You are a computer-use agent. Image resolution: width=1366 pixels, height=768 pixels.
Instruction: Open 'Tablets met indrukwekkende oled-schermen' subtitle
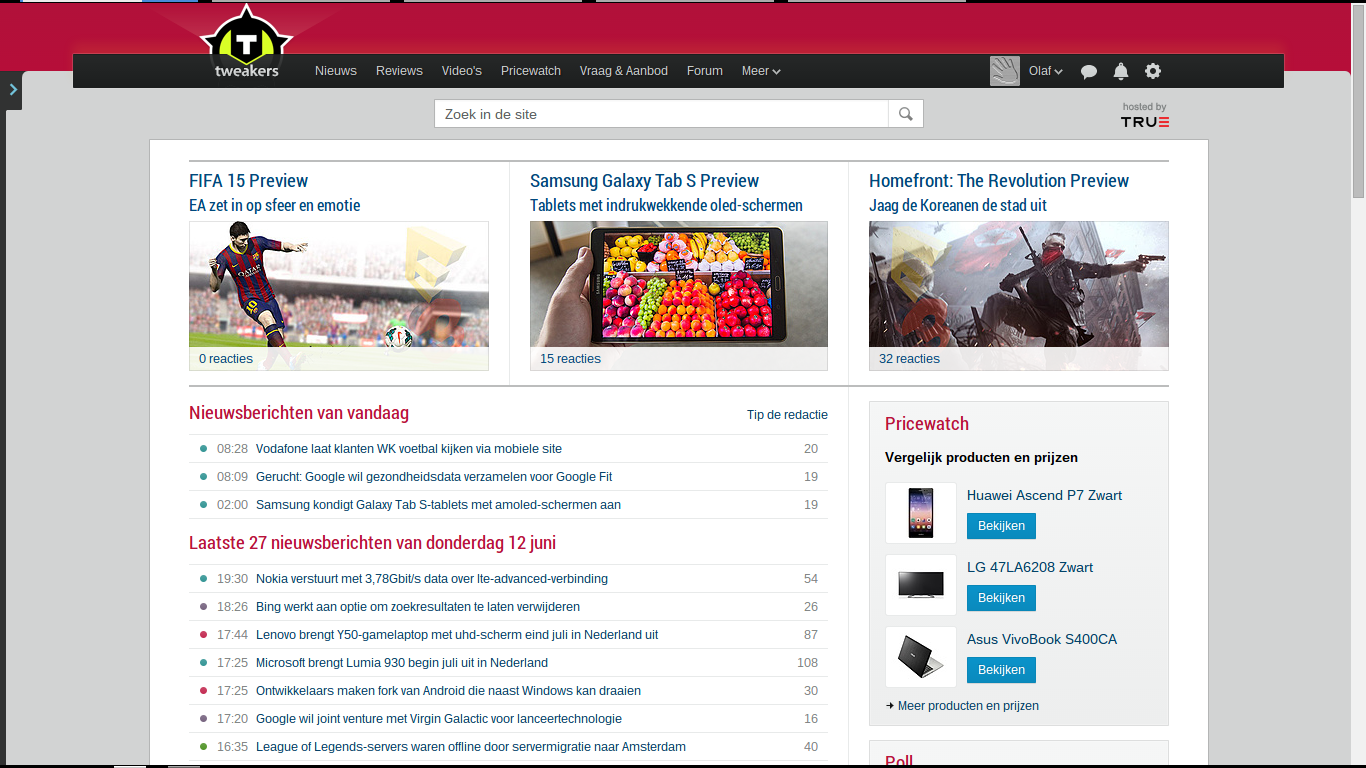click(666, 205)
